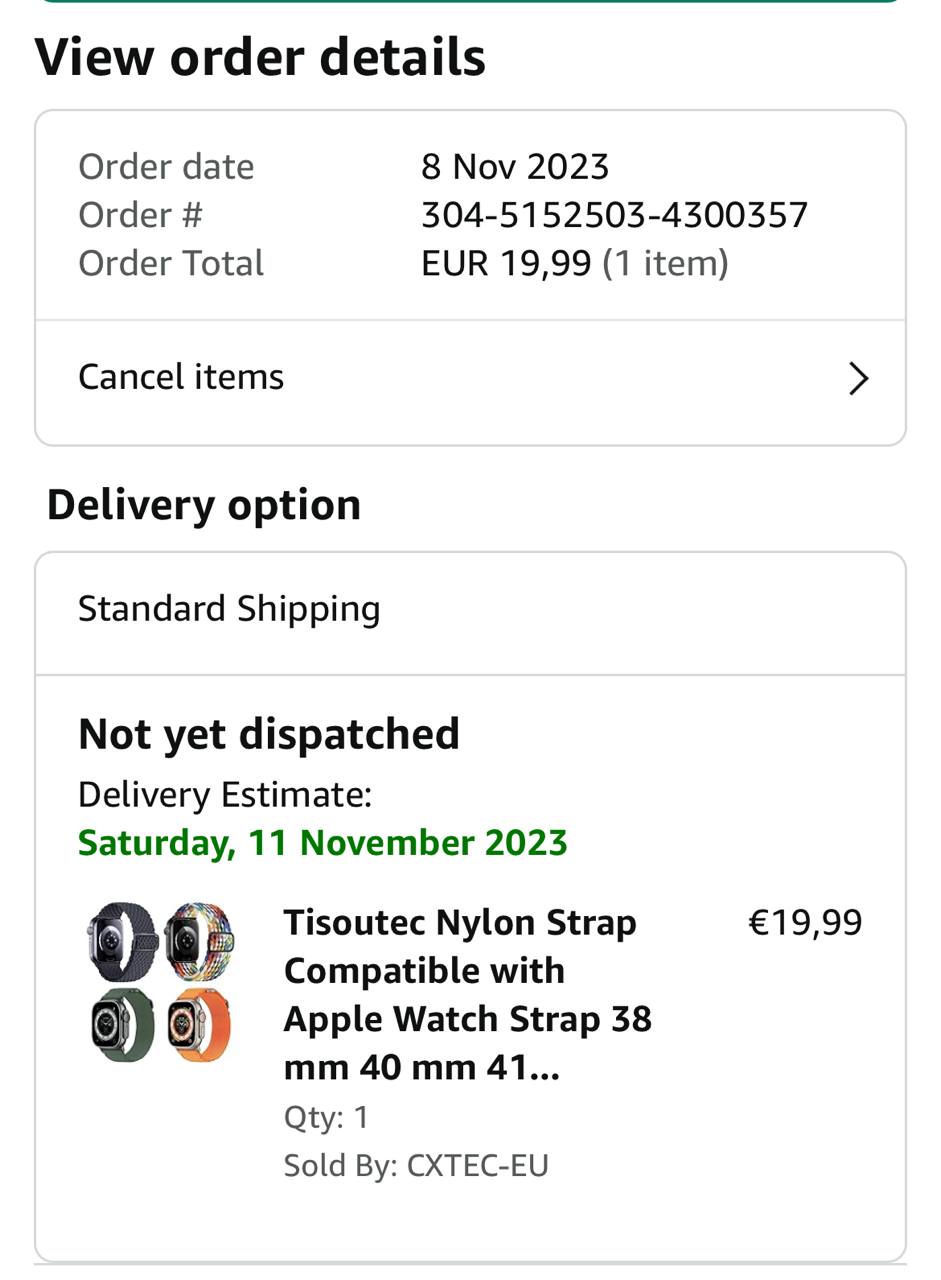The height and width of the screenshot is (1280, 941).
Task: Tap the Sold By CXTEC-EU seller text
Action: [x=416, y=1165]
